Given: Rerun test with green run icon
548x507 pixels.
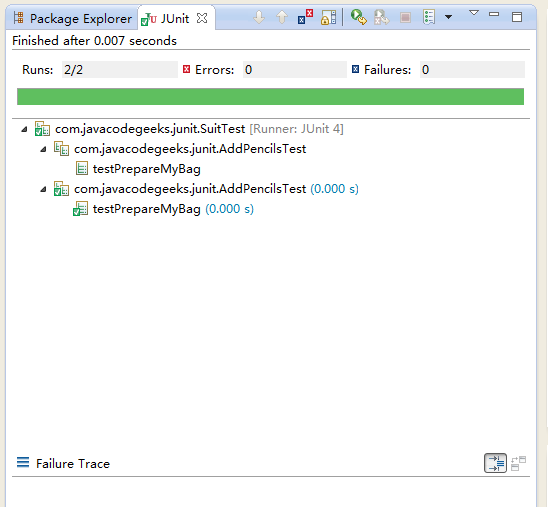Looking at the screenshot, I should [359, 17].
